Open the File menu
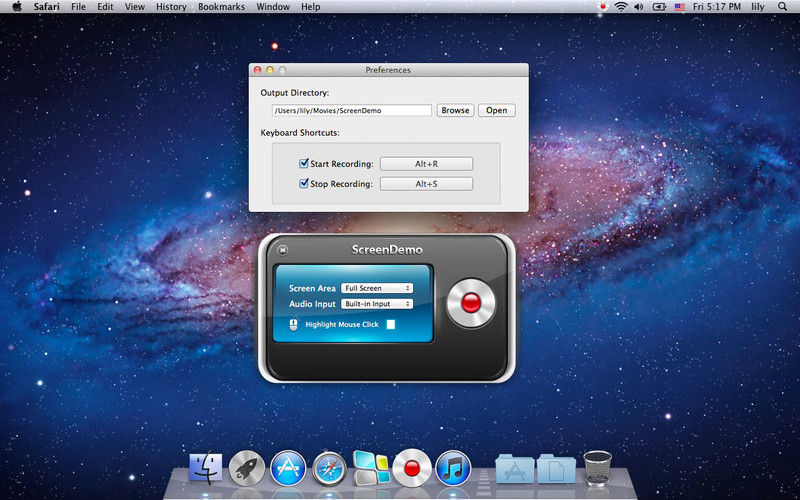 click(x=79, y=7)
